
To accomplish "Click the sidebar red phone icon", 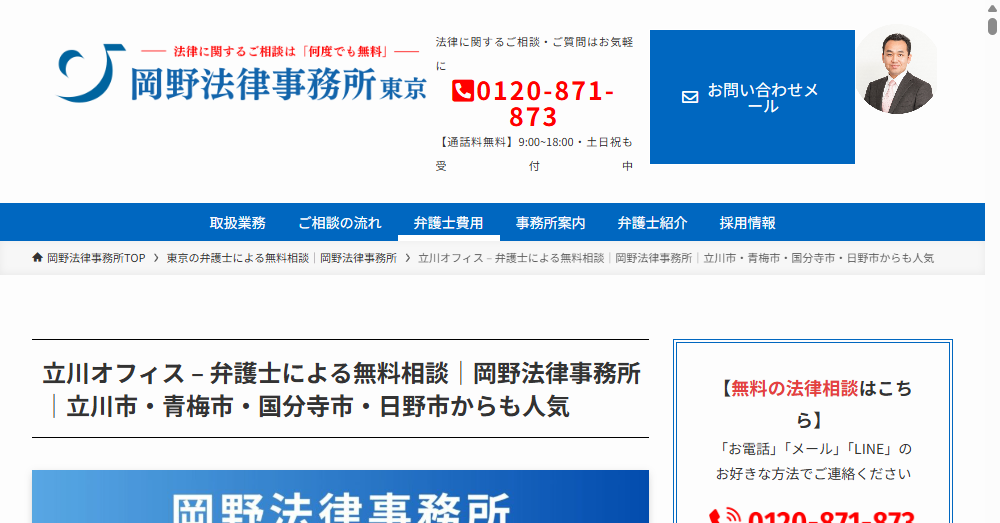I will 724,517.
